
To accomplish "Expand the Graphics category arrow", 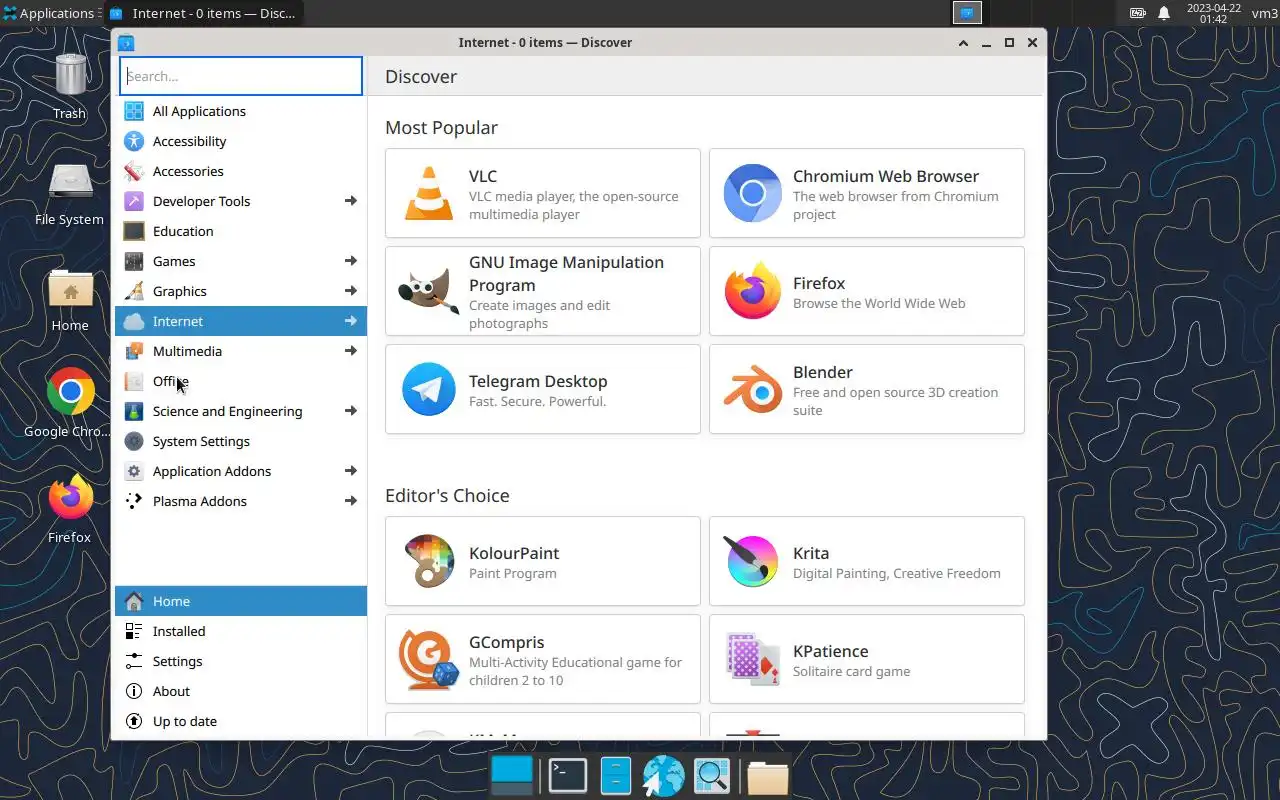I will [351, 291].
